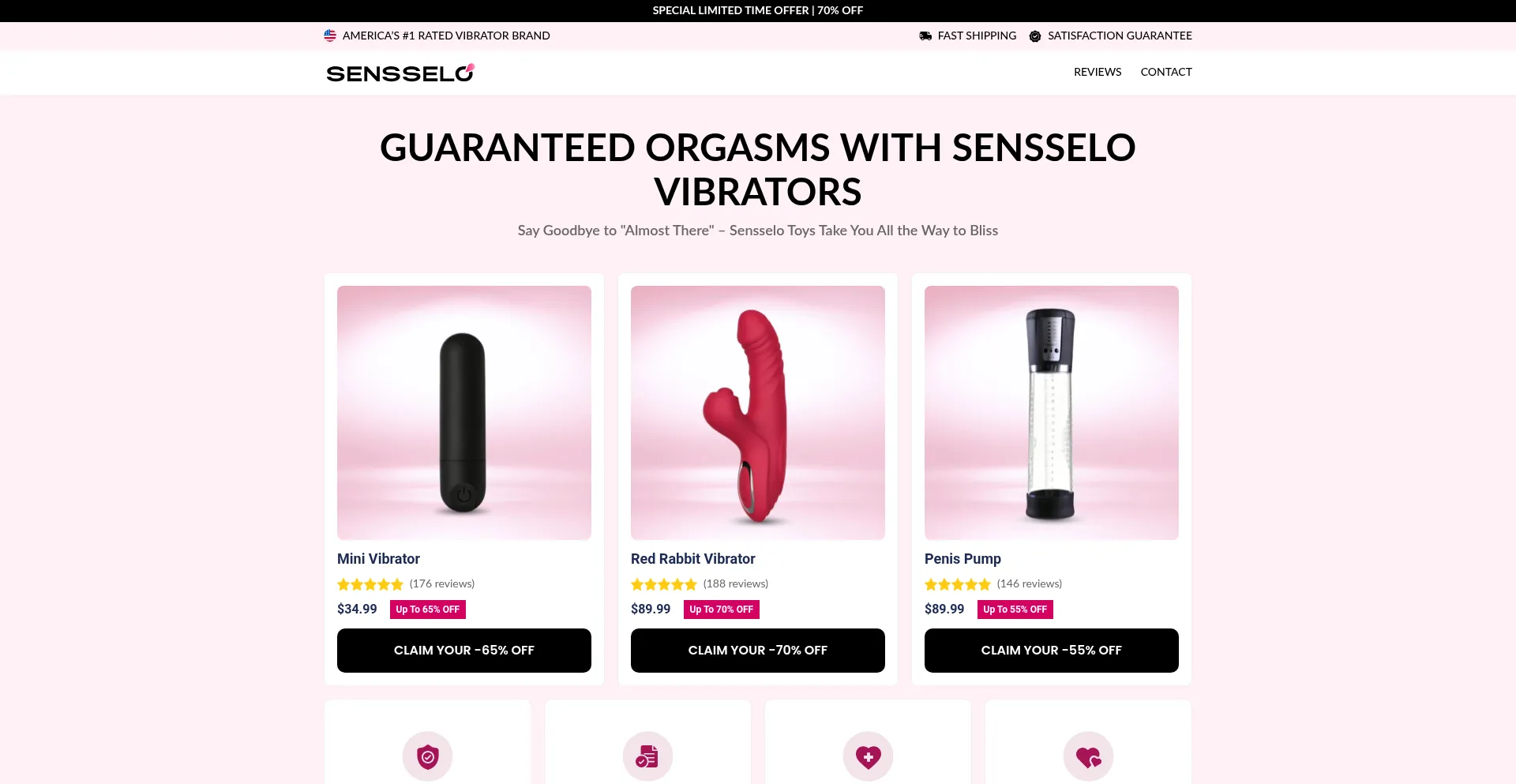Image resolution: width=1516 pixels, height=784 pixels.
Task: View the 188 reviews link
Action: click(x=736, y=584)
